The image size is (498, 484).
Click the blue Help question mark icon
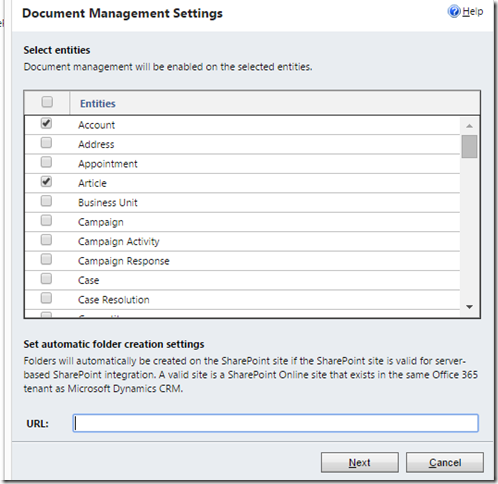click(454, 12)
